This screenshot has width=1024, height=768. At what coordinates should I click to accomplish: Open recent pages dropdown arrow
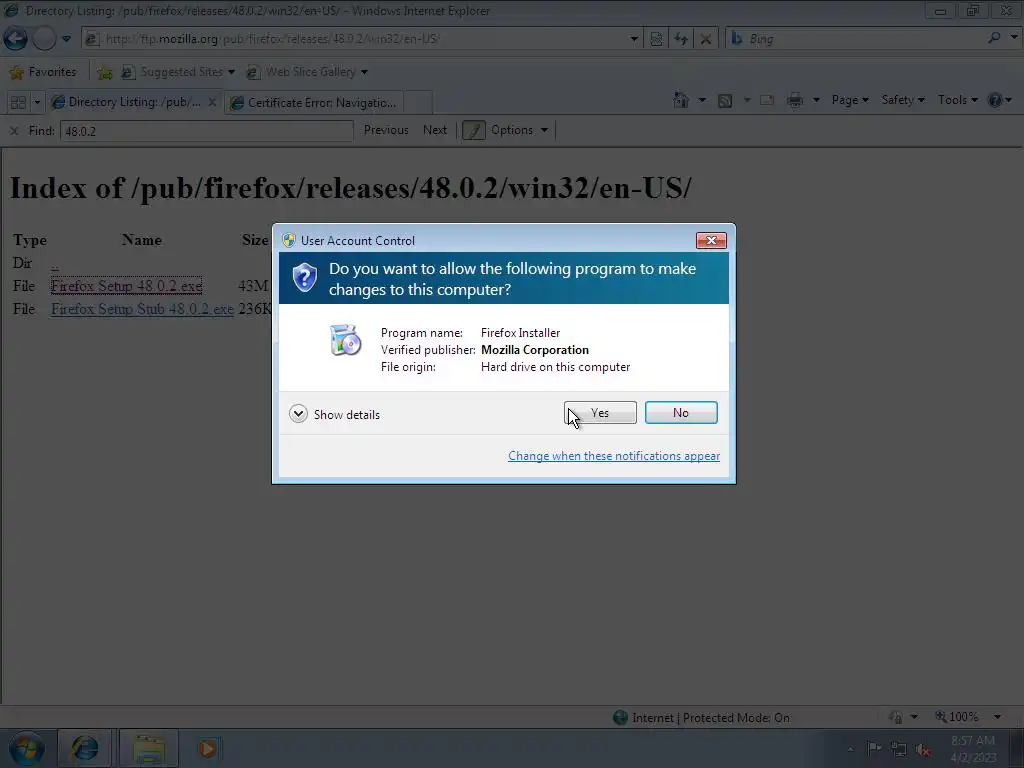pyautogui.click(x=67, y=39)
